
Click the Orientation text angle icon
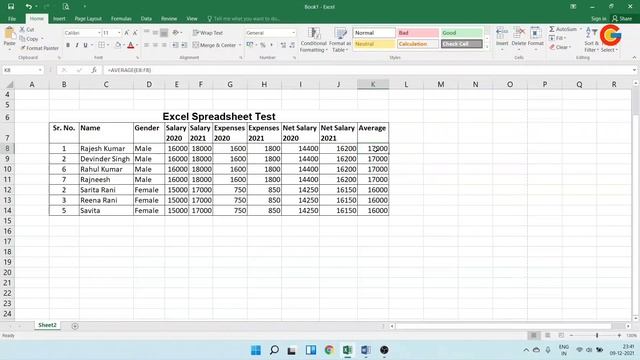176,33
